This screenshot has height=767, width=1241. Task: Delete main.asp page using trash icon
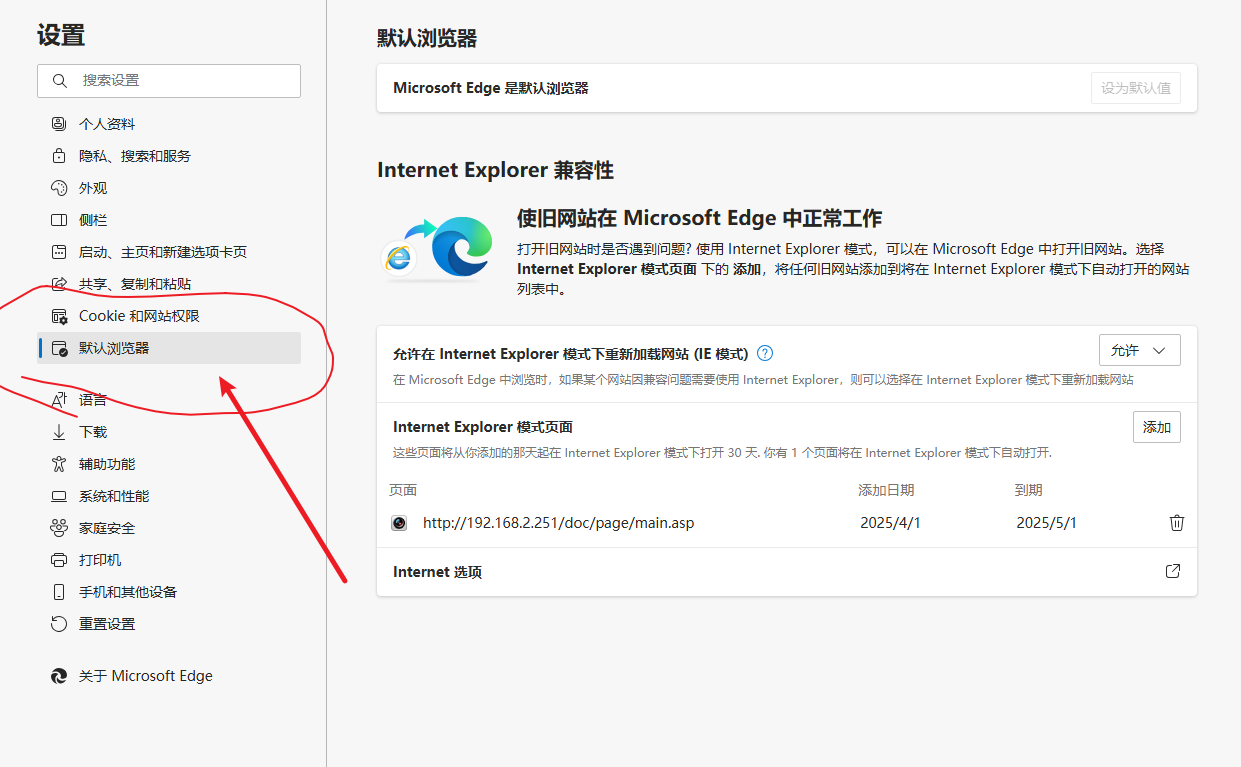pos(1177,523)
